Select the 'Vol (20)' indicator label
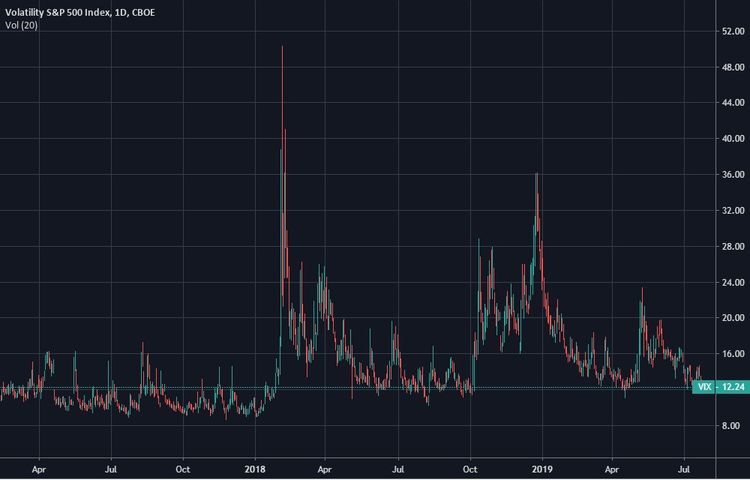750x480 pixels. pos(21,25)
